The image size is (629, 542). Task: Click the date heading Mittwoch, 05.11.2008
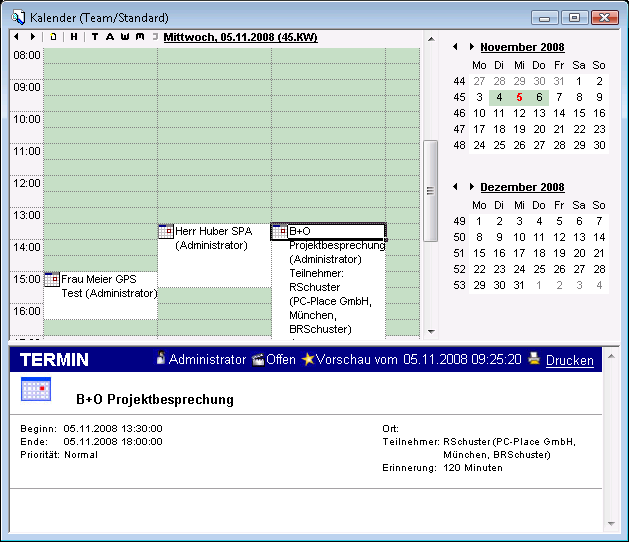click(240, 37)
